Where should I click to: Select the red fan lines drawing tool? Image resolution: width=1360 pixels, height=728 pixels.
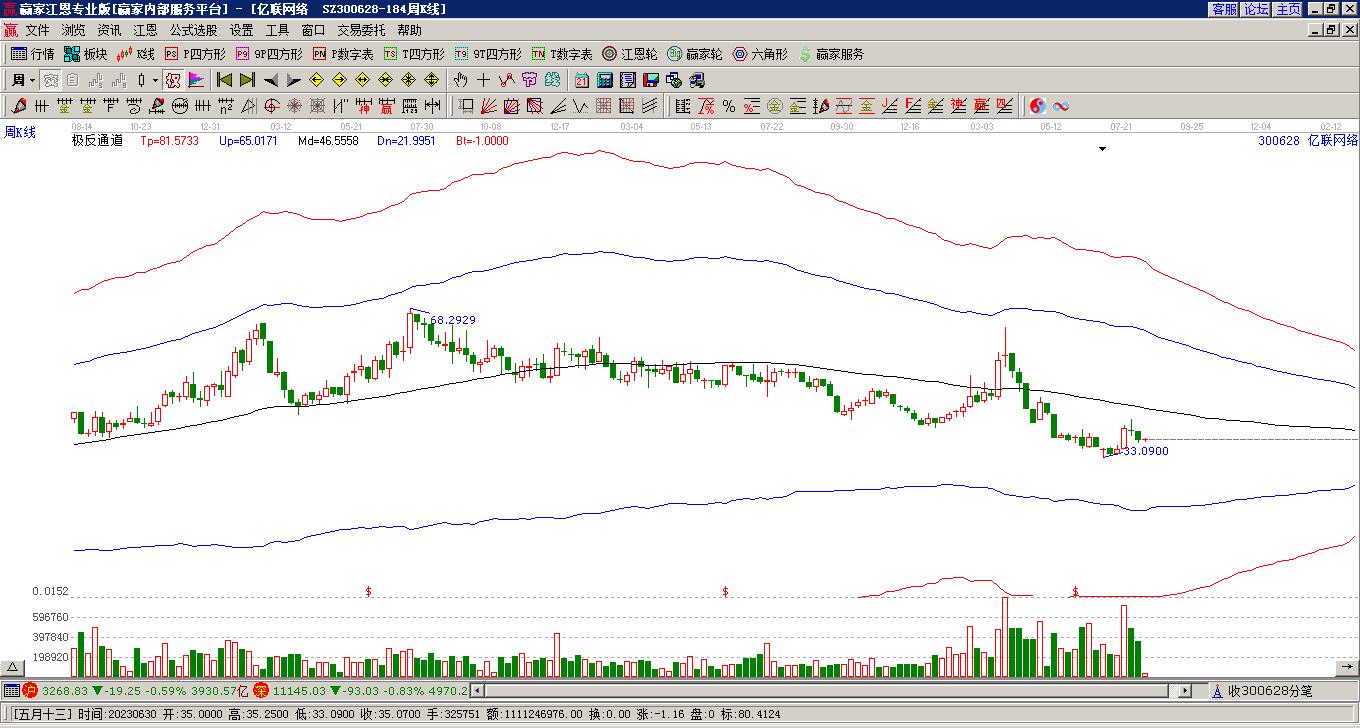pyautogui.click(x=489, y=106)
